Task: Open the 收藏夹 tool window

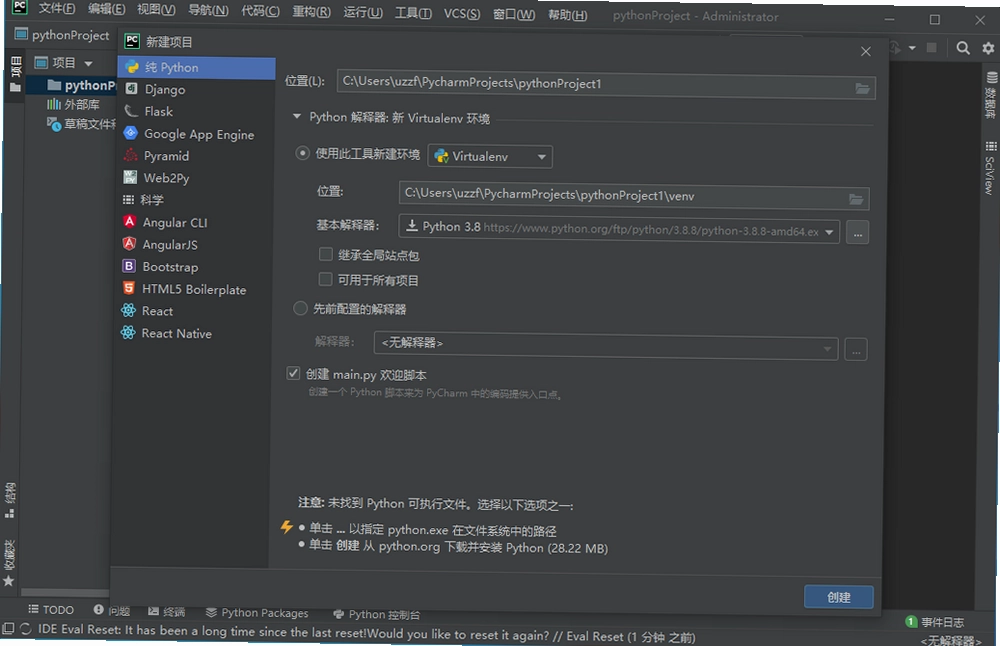Action: coord(9,564)
